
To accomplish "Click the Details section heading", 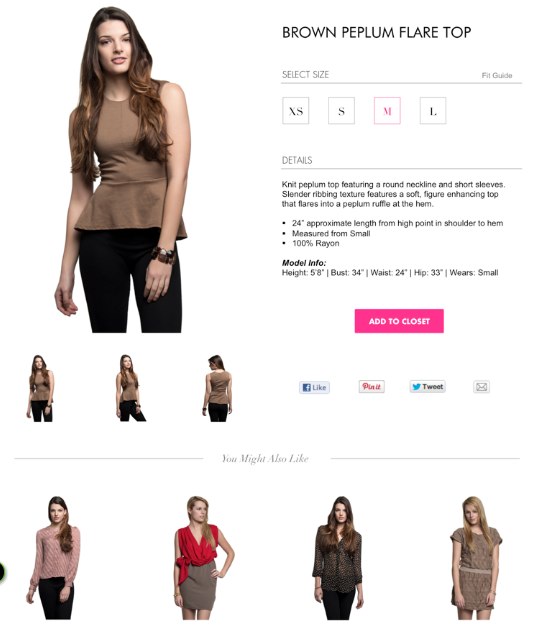I will pyautogui.click(x=297, y=160).
